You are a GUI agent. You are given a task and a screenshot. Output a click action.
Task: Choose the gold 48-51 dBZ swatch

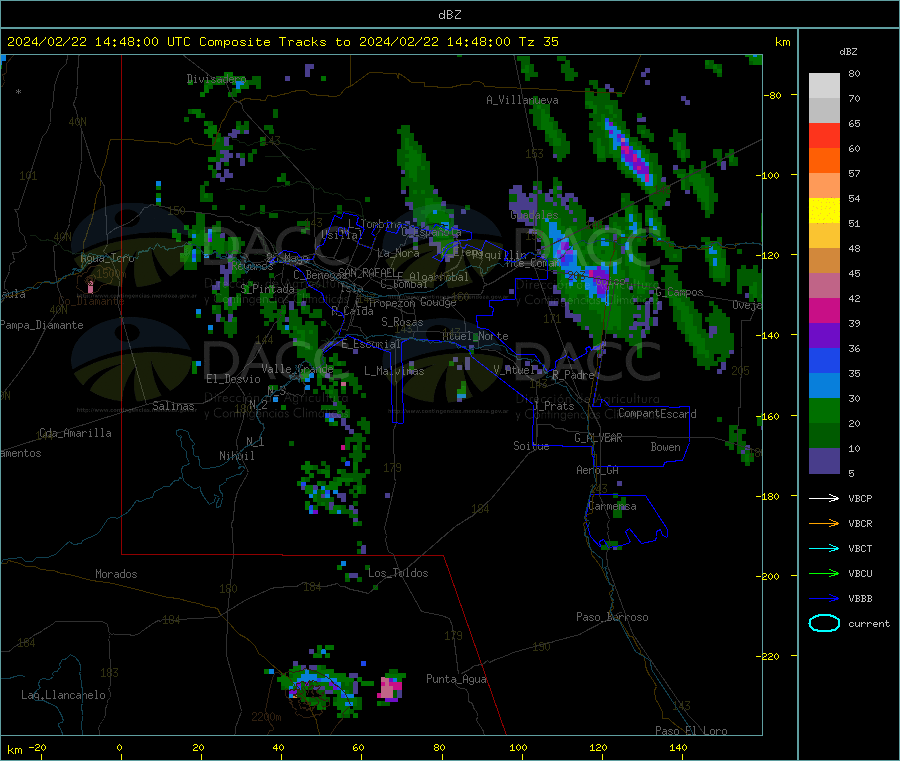(x=824, y=236)
